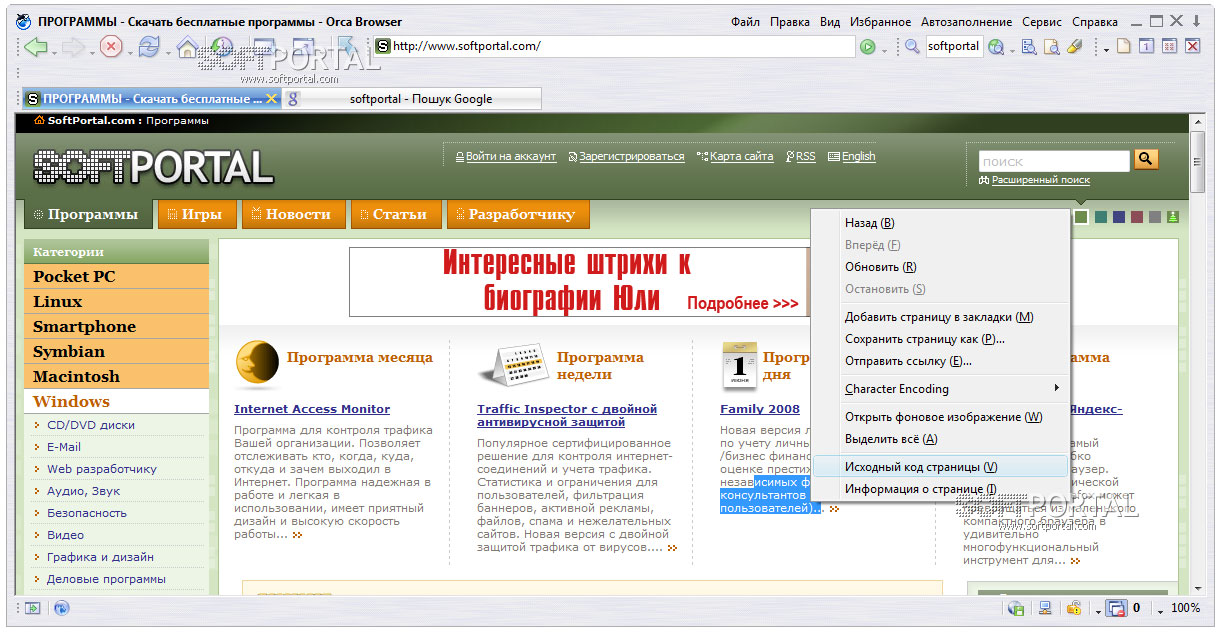Toggle the highlighter marker tool
1219x633 pixels.
(1075, 46)
